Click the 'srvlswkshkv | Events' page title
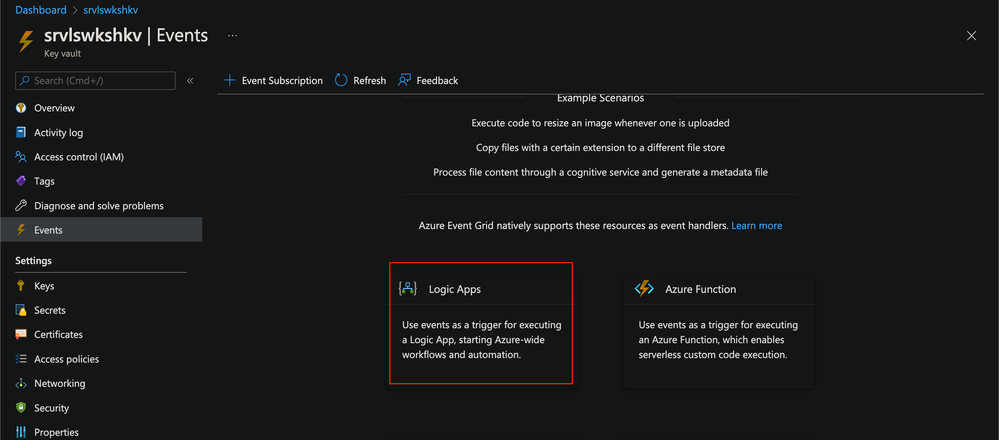 coord(126,36)
